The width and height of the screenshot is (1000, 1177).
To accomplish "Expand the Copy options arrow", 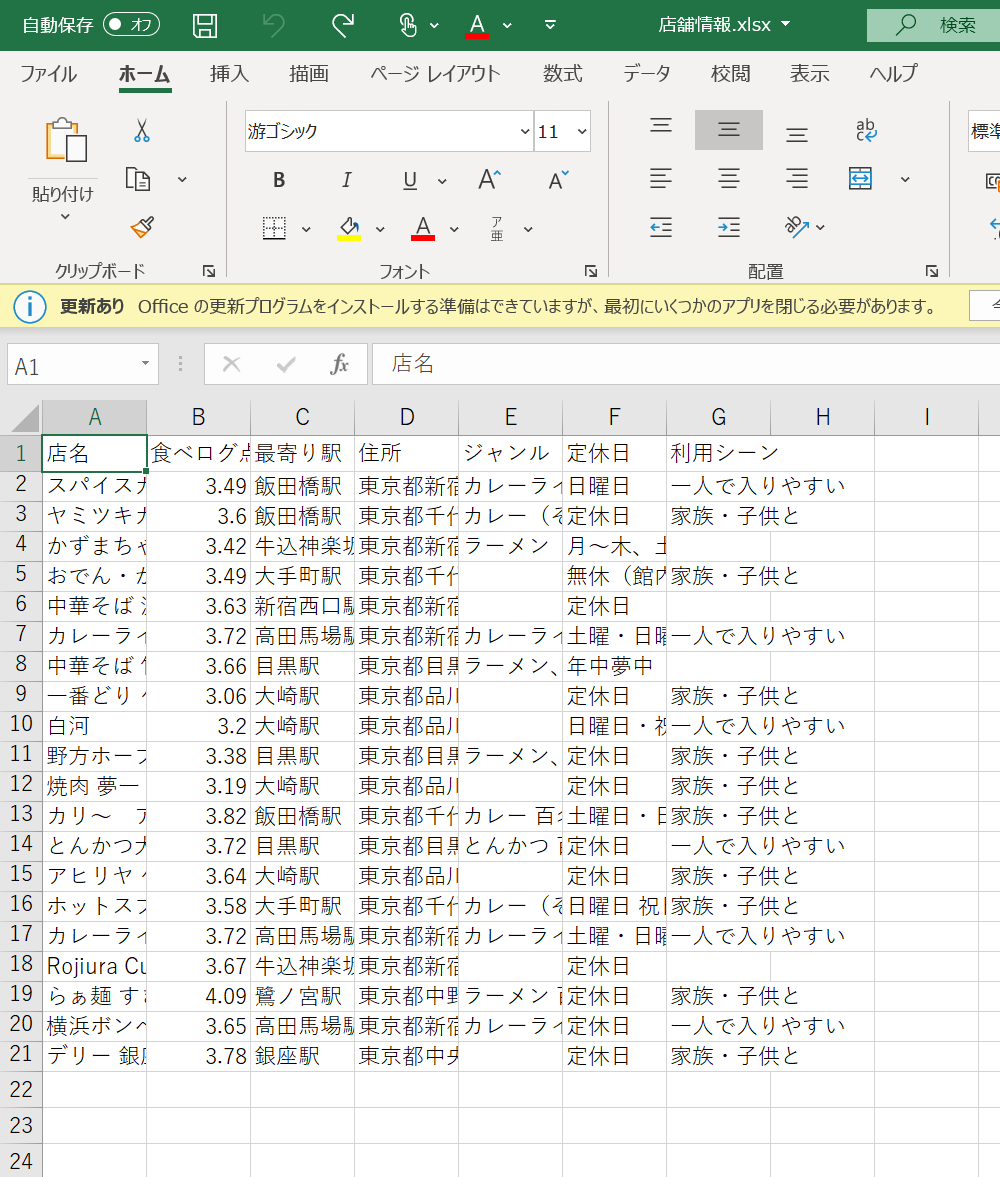I will pos(182,180).
